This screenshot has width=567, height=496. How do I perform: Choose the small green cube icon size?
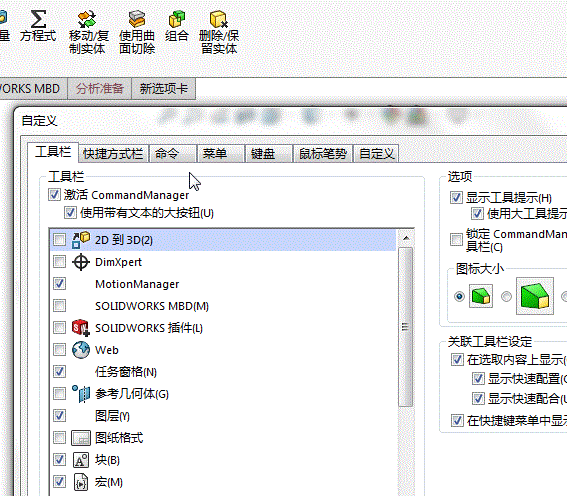(481, 296)
